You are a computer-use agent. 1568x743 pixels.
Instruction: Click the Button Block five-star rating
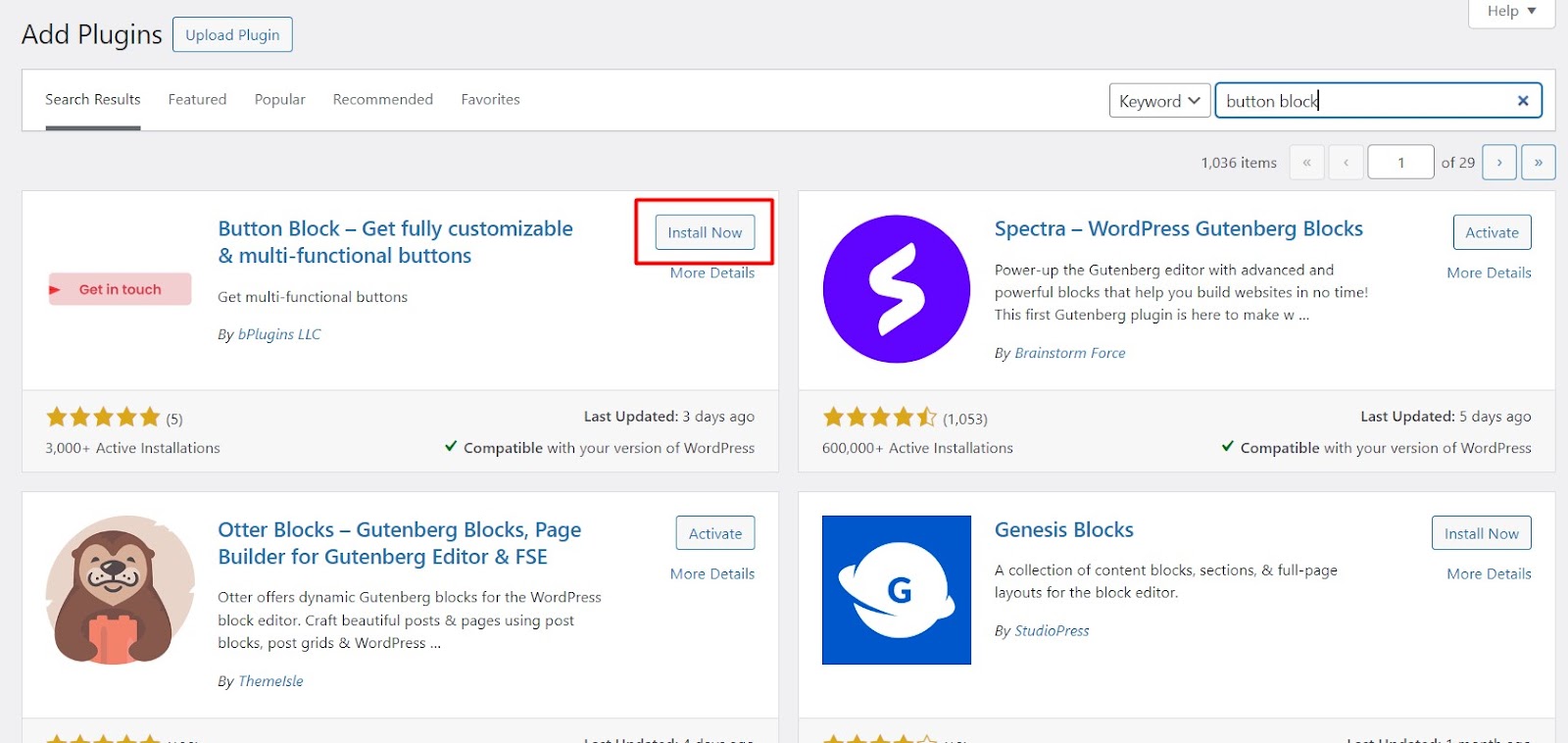[103, 418]
